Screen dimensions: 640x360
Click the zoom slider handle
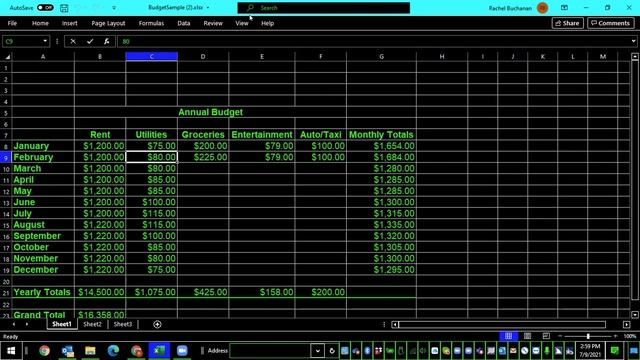[x=588, y=336]
